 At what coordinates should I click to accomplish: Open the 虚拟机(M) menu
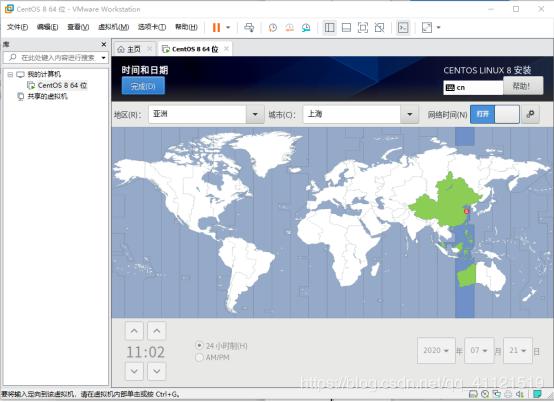click(113, 27)
